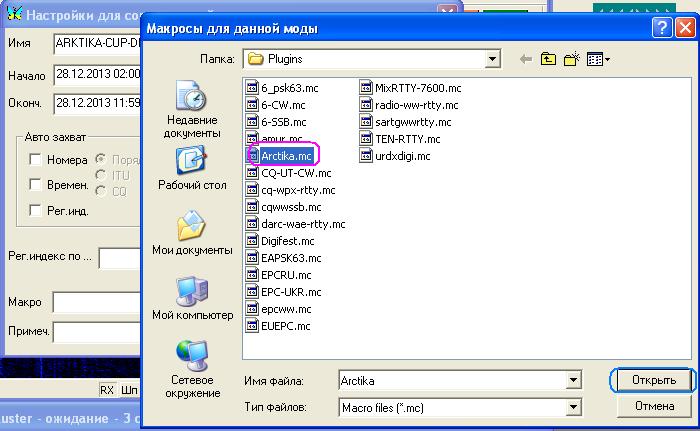Open My Documents sidebar location

click(x=191, y=235)
